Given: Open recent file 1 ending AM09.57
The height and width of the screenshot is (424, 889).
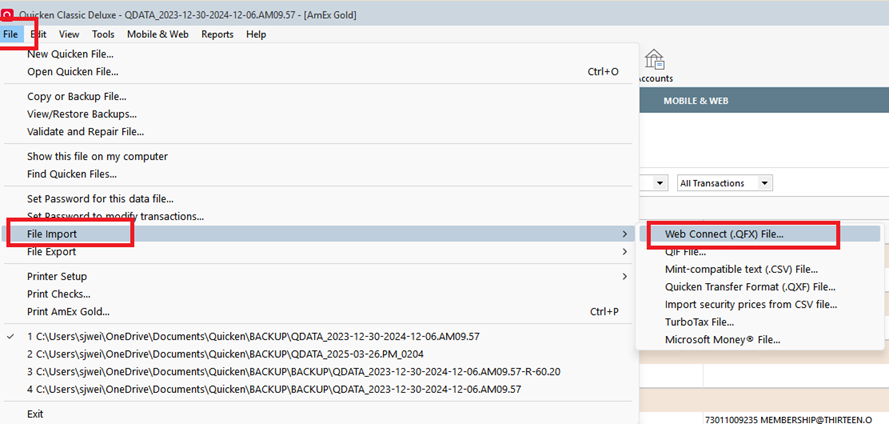Looking at the screenshot, I should pyautogui.click(x=253, y=336).
